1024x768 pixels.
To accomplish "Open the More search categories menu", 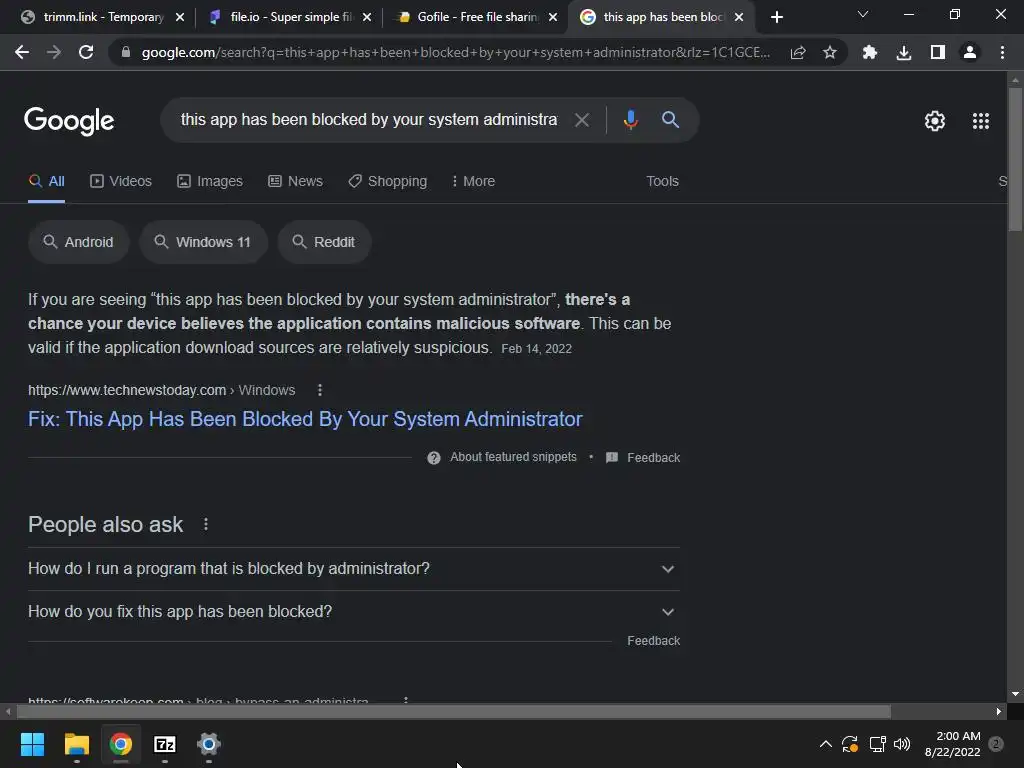I will [x=473, y=182].
